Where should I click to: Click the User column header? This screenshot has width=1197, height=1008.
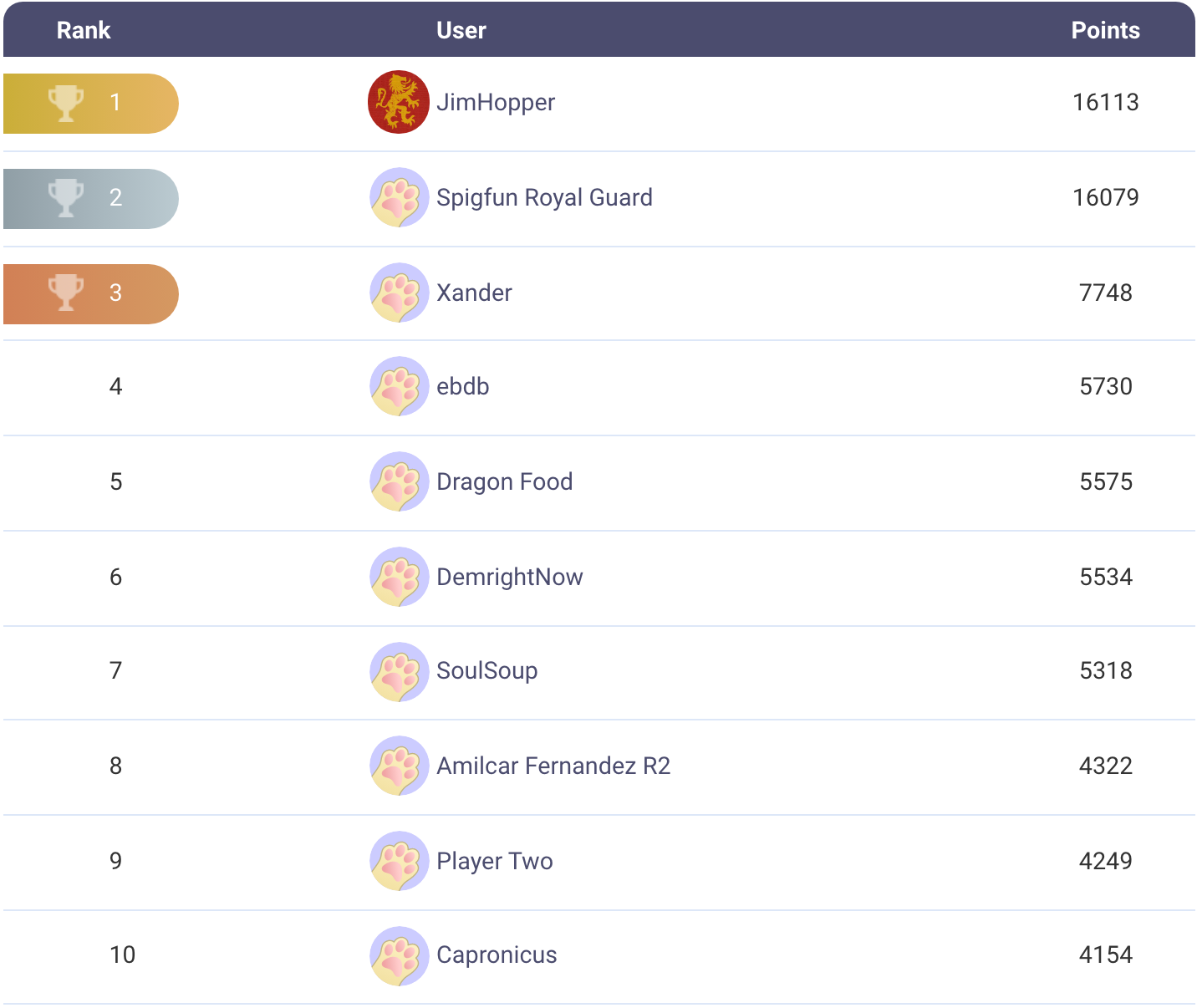point(461,30)
